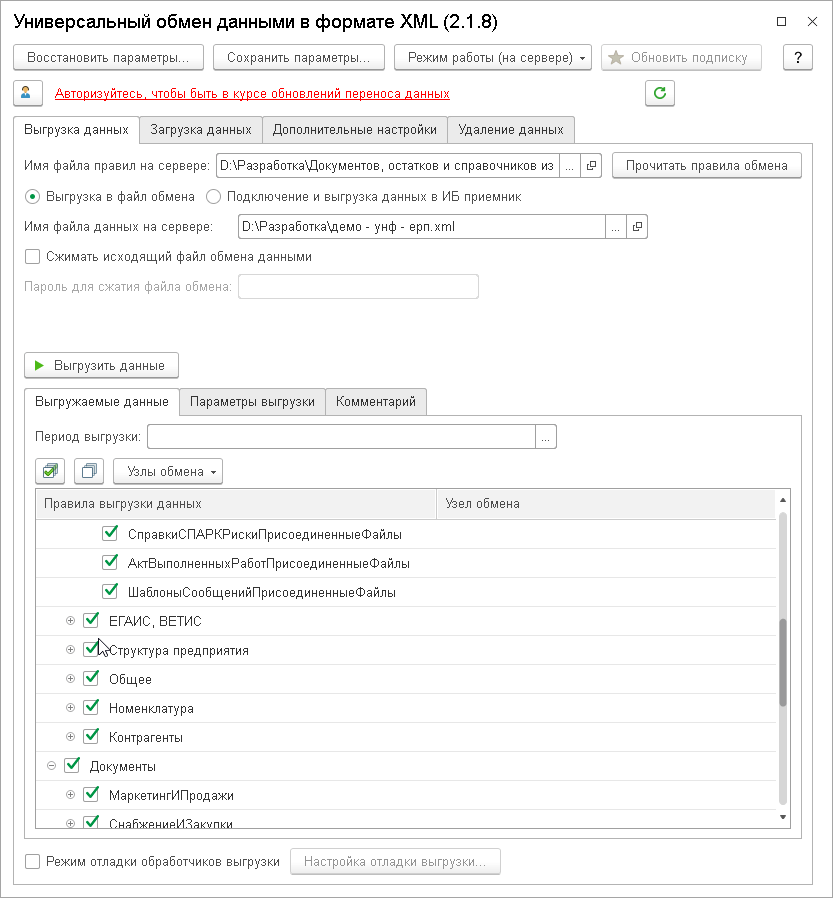
Task: Collapse the Документы node
Action: click(52, 766)
